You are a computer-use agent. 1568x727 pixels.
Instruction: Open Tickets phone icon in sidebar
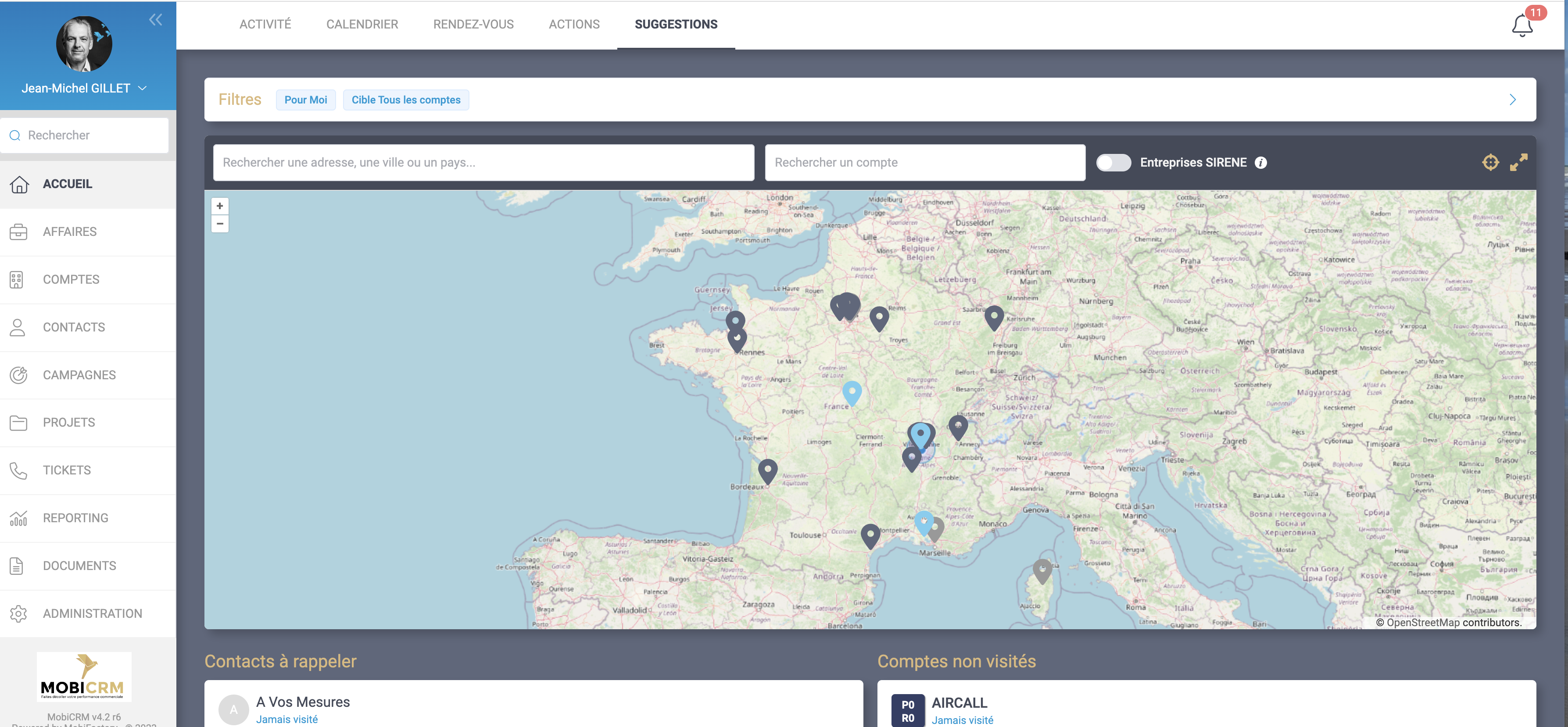point(18,470)
